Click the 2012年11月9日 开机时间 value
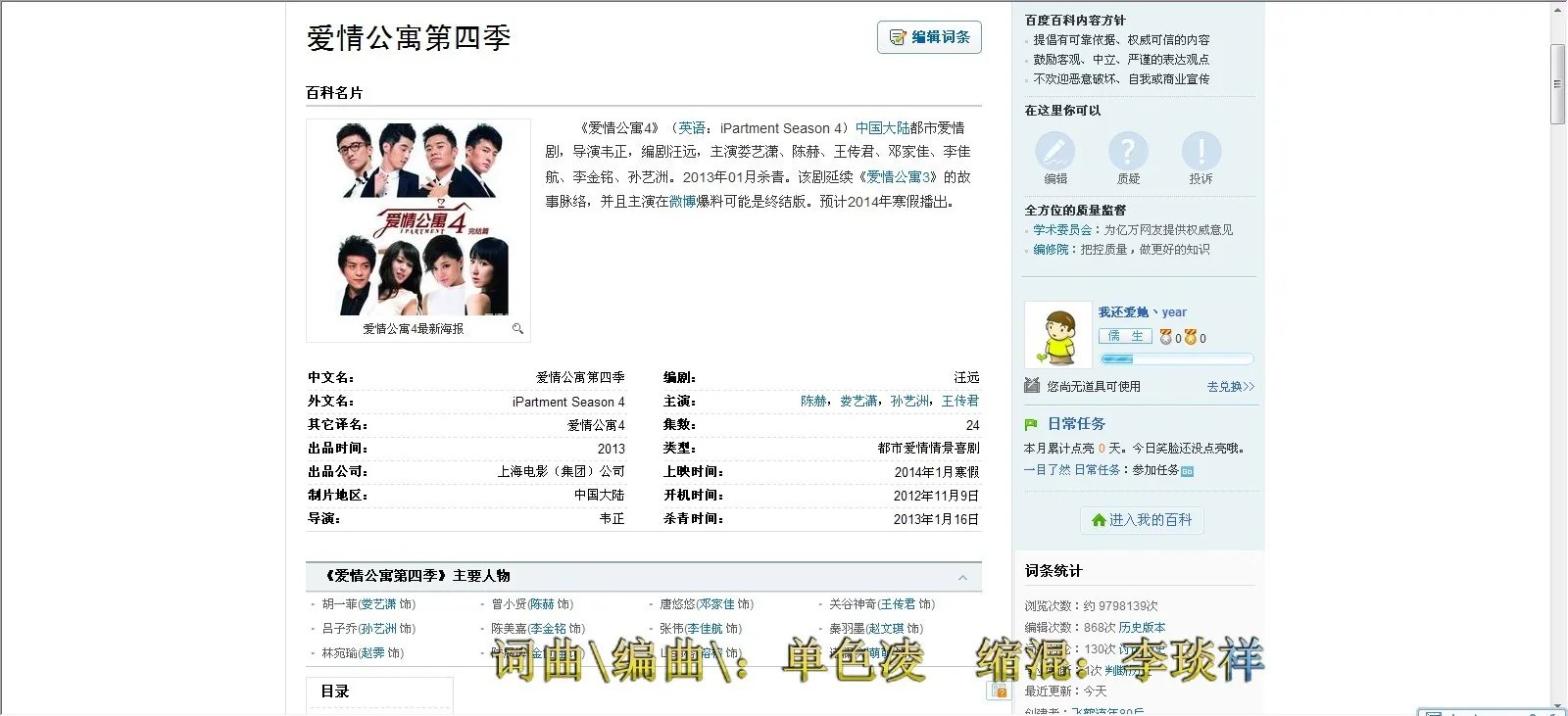Viewport: 1568px width, 716px height. tap(936, 496)
